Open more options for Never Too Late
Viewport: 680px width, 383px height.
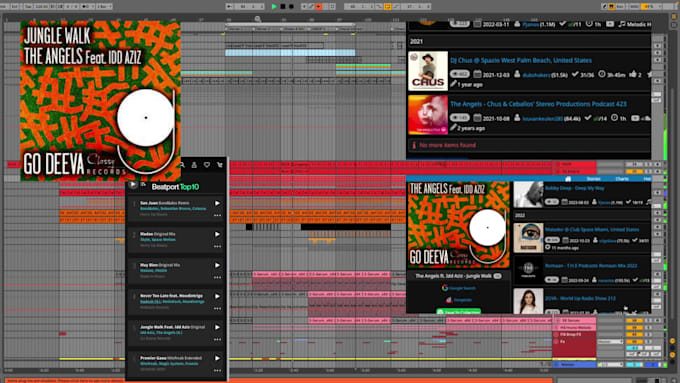[217, 308]
